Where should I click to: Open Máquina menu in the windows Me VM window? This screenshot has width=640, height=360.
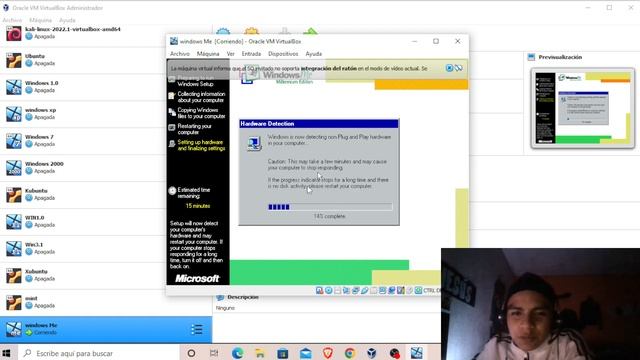click(208, 53)
